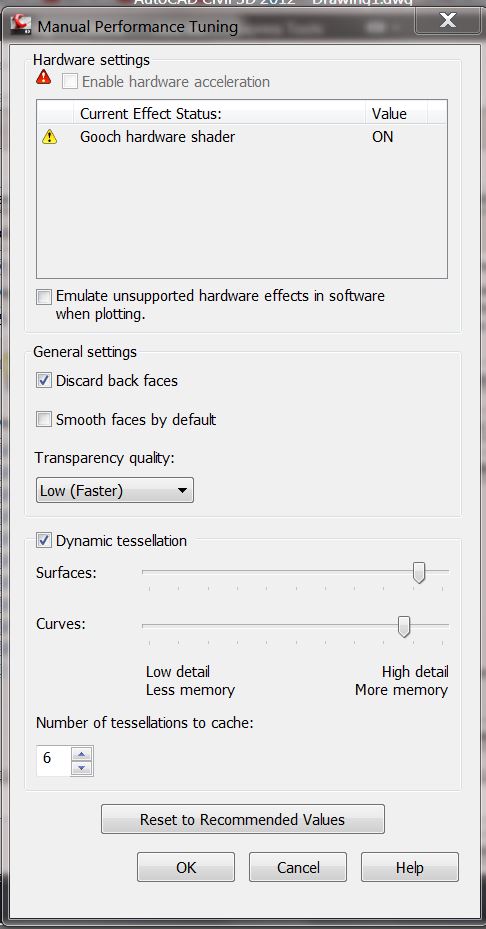The height and width of the screenshot is (929, 486).
Task: Open the Transparency quality dropdown
Action: coord(115,491)
